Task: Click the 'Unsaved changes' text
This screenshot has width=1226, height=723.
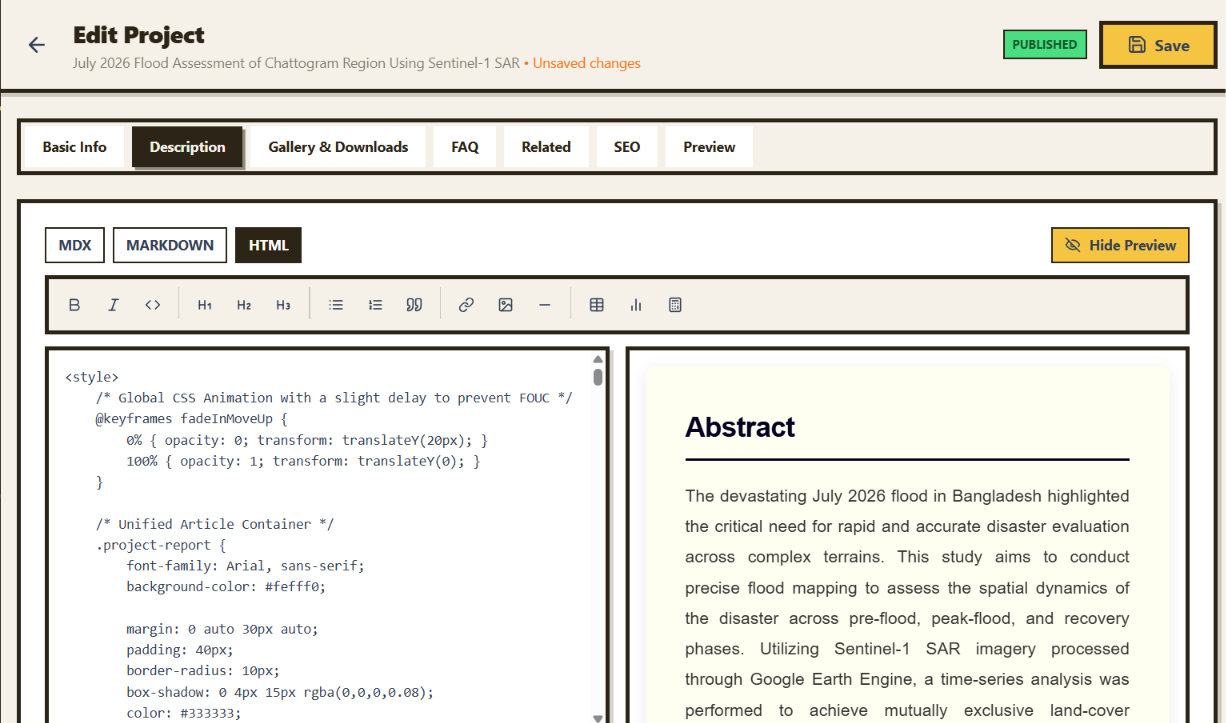Action: pos(587,63)
